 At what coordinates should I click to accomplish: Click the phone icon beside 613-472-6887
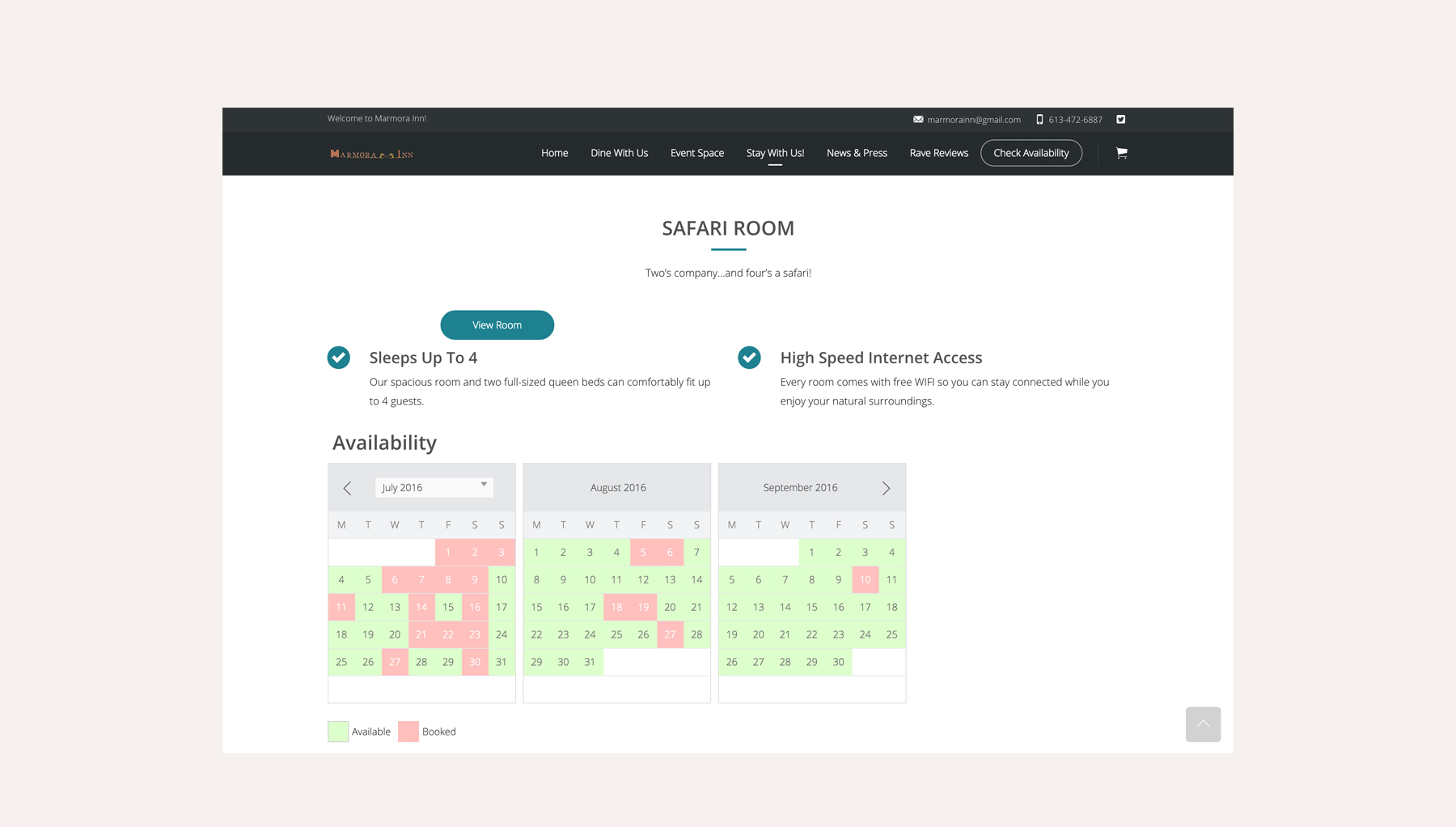pos(1039,119)
